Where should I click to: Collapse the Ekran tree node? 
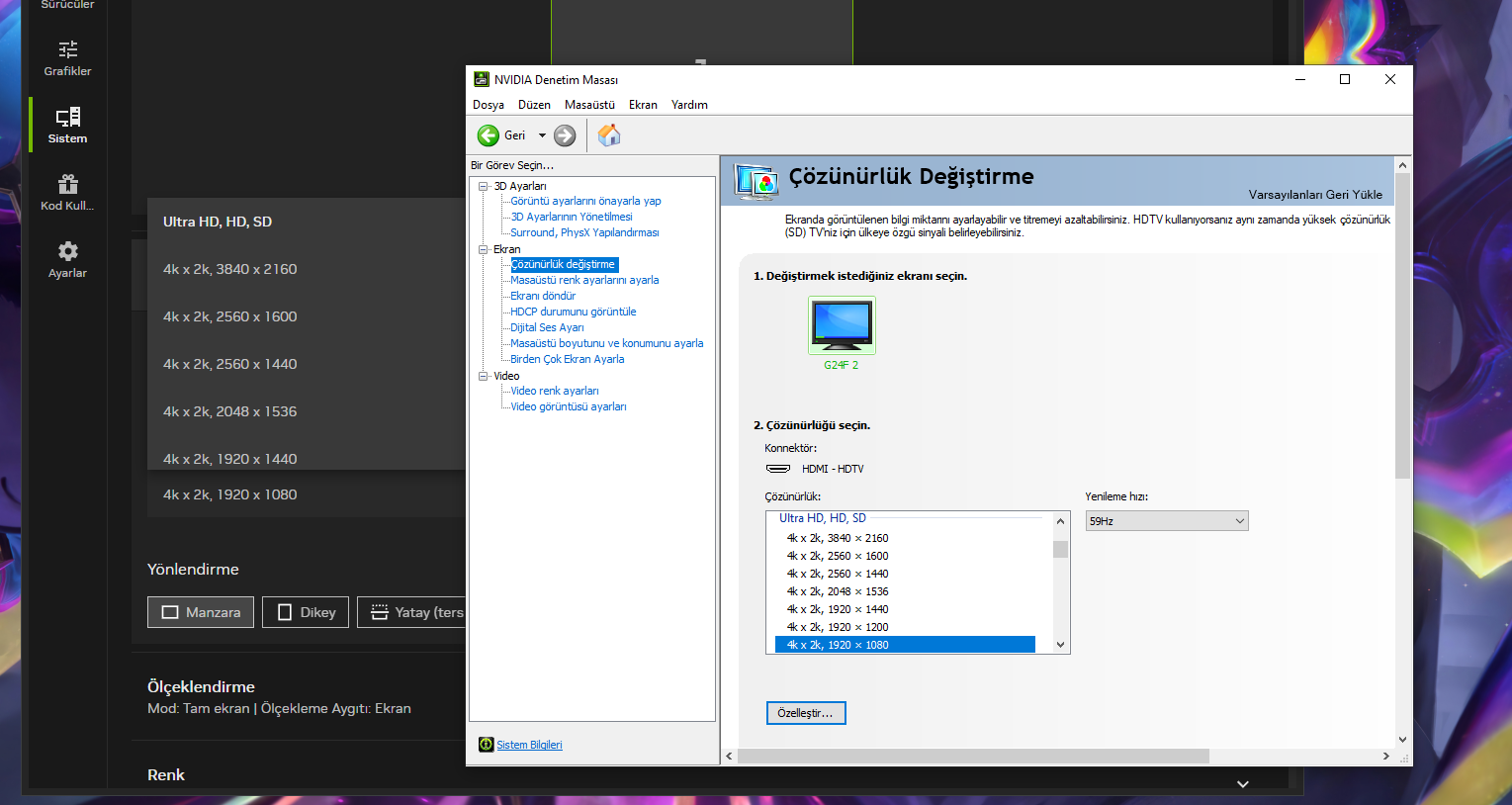pyautogui.click(x=484, y=249)
